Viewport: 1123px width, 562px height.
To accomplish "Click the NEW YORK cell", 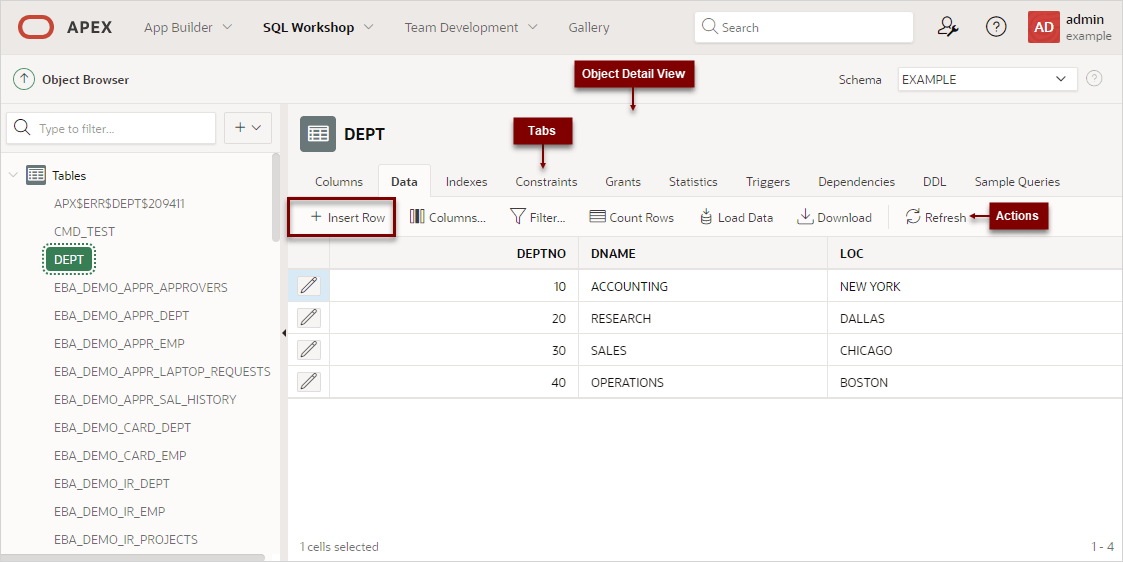I will pyautogui.click(x=975, y=286).
